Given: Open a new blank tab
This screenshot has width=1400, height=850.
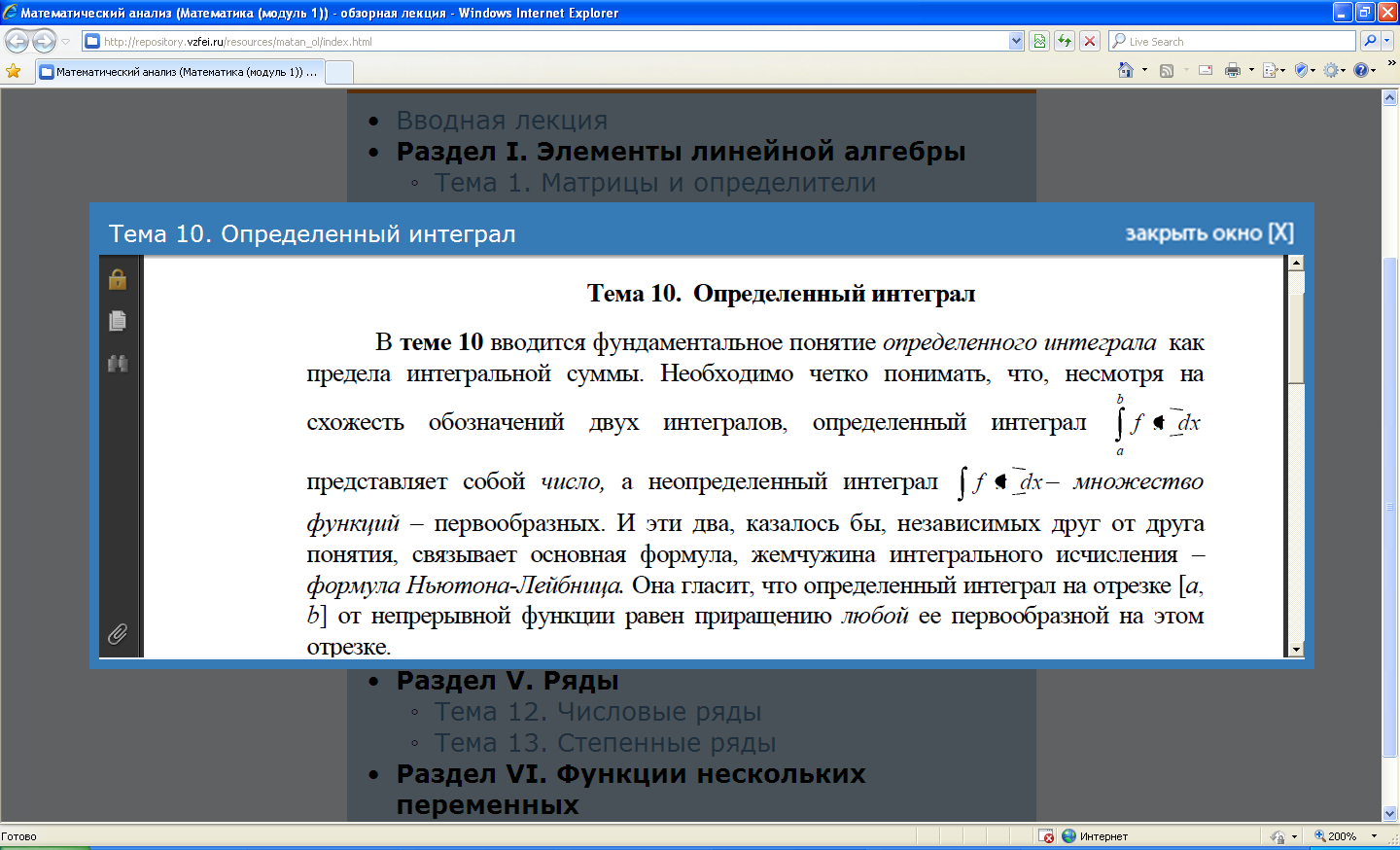Looking at the screenshot, I should (338, 72).
